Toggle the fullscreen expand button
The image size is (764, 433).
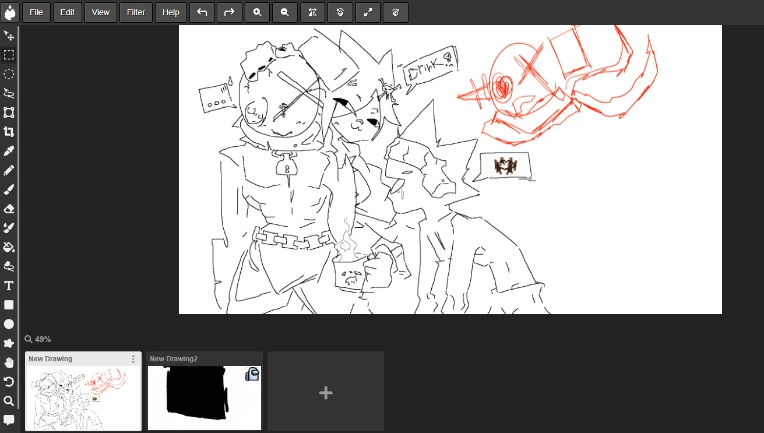click(368, 12)
